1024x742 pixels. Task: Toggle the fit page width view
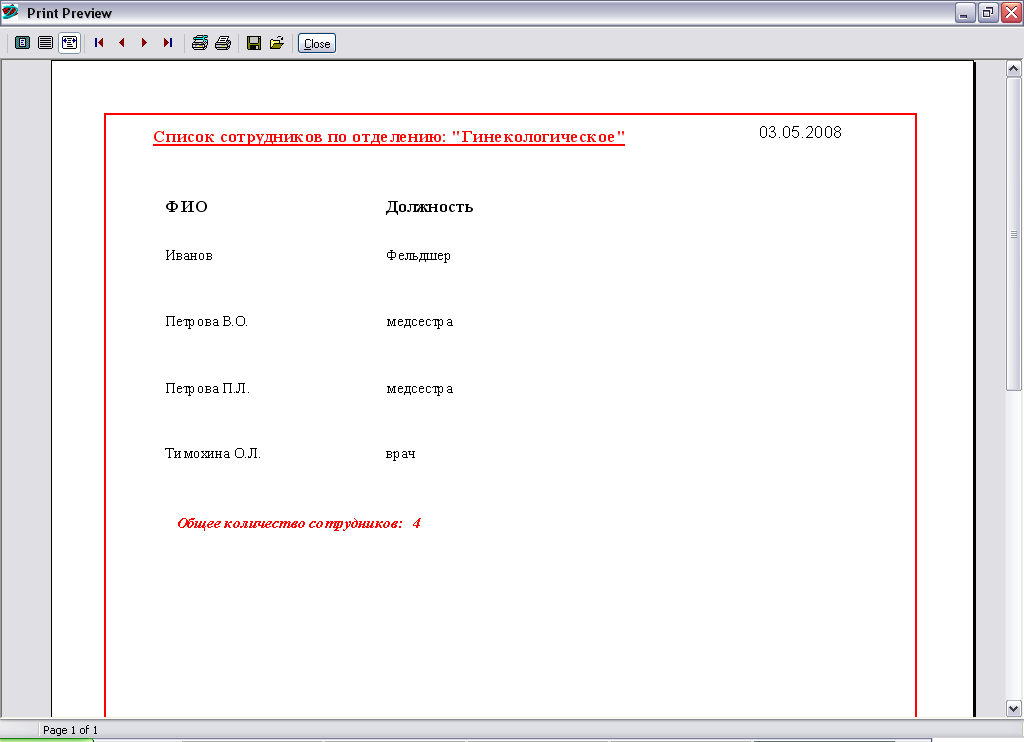(x=69, y=43)
